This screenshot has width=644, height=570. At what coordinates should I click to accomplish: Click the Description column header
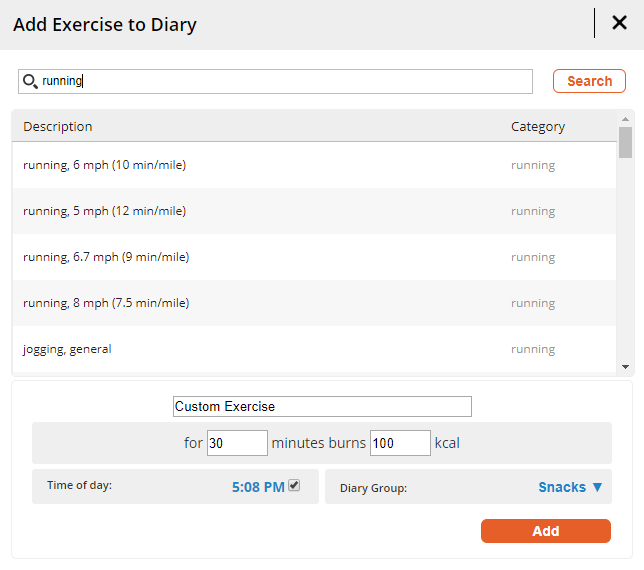[x=58, y=127]
